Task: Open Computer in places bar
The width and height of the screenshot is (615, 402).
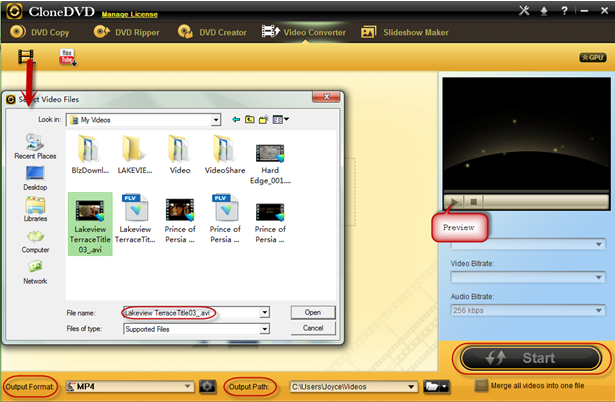Action: tap(35, 242)
